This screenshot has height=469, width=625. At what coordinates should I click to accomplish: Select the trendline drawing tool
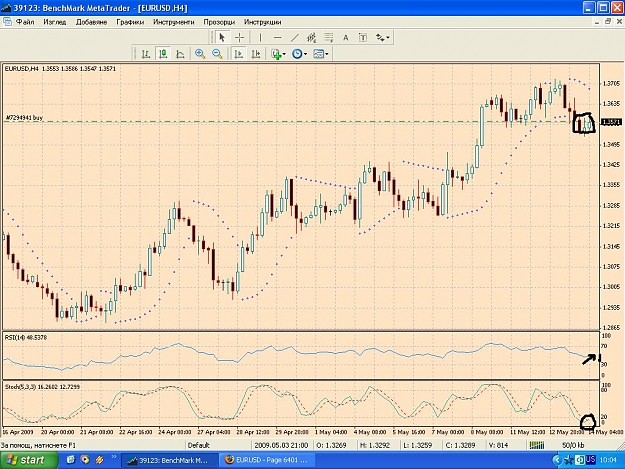point(295,38)
